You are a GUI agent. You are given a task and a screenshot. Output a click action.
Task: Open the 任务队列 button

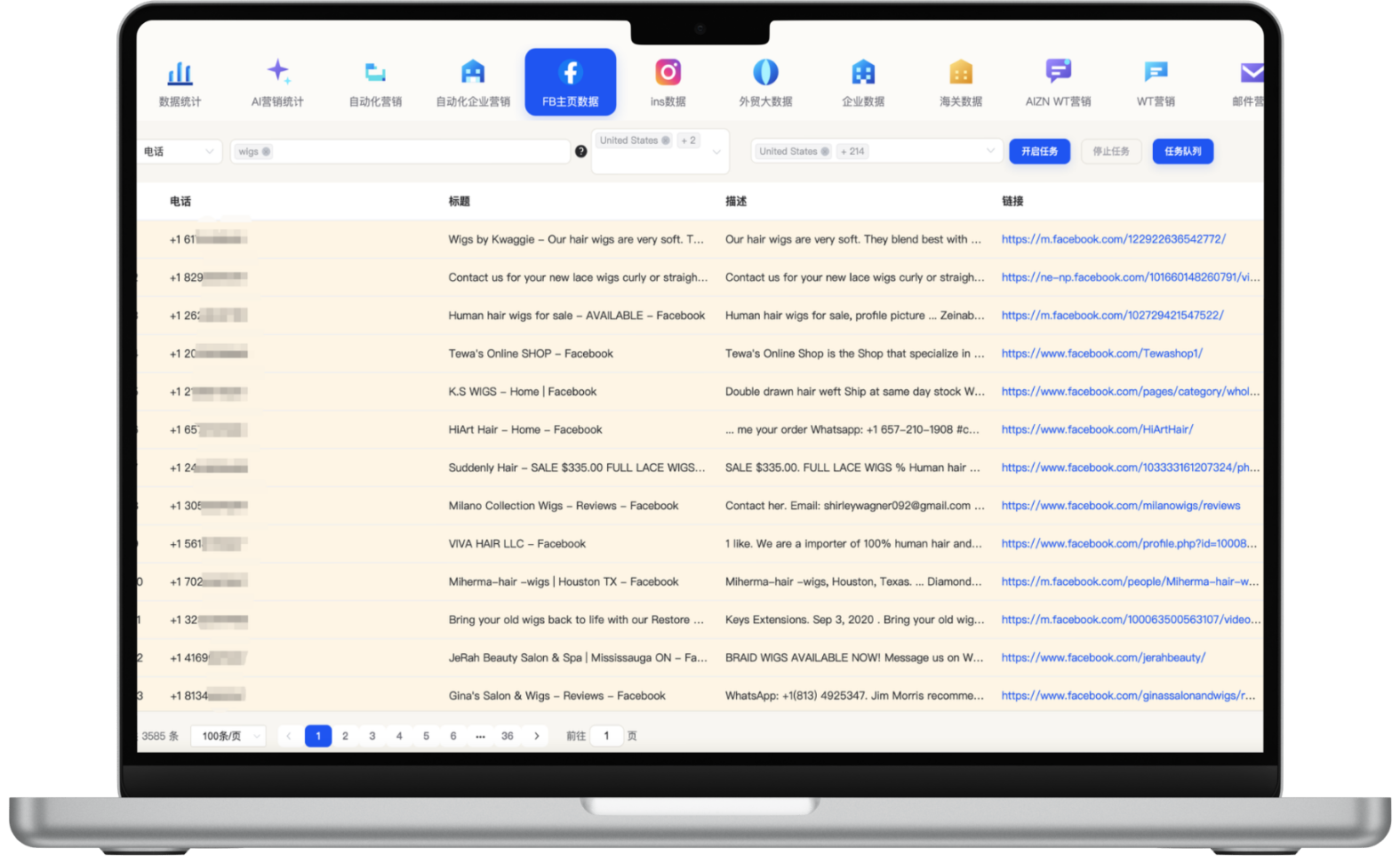tap(1182, 152)
